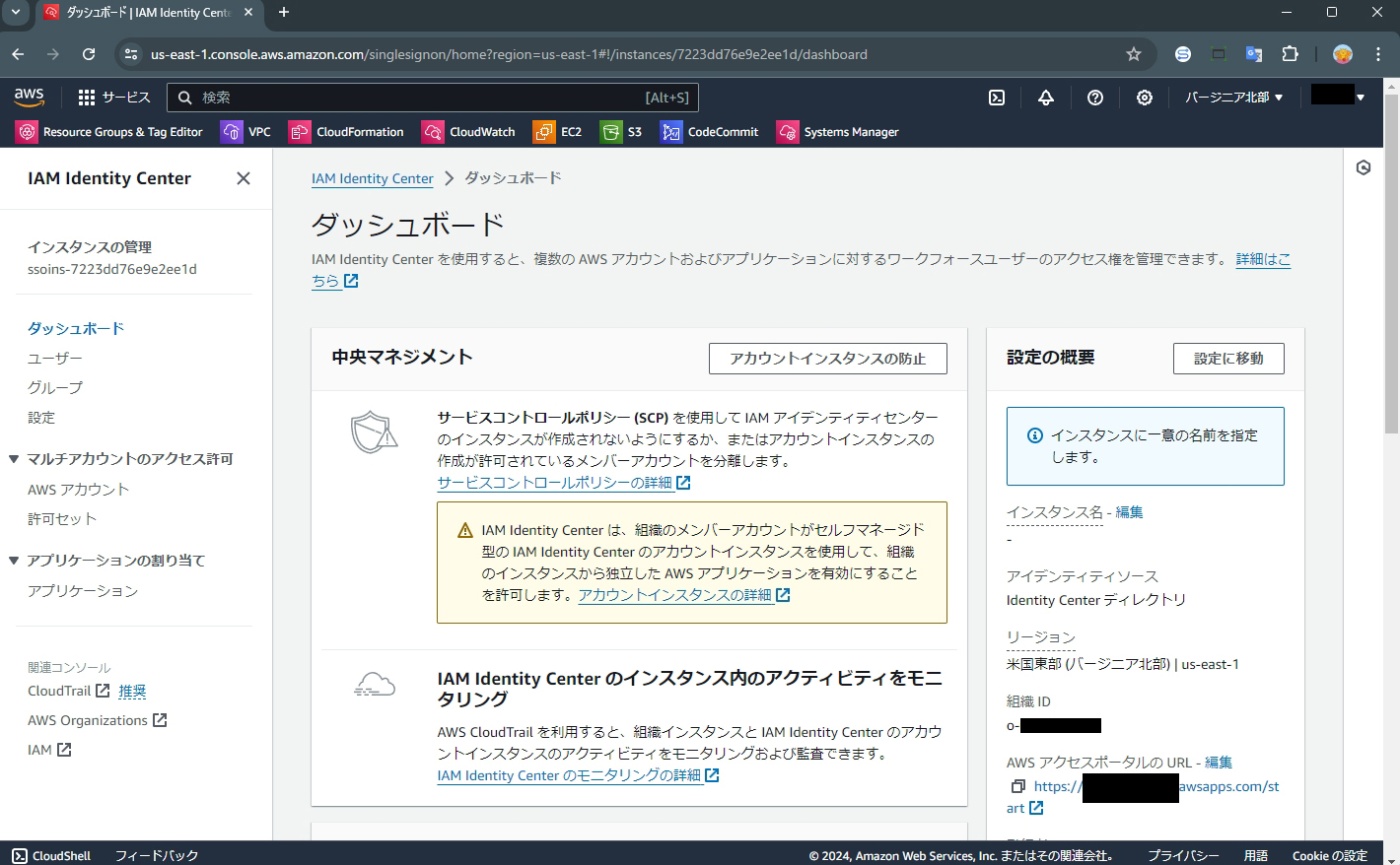The image size is (1400, 865).
Task: Open the account menu dropdown
Action: pyautogui.click(x=1338, y=96)
